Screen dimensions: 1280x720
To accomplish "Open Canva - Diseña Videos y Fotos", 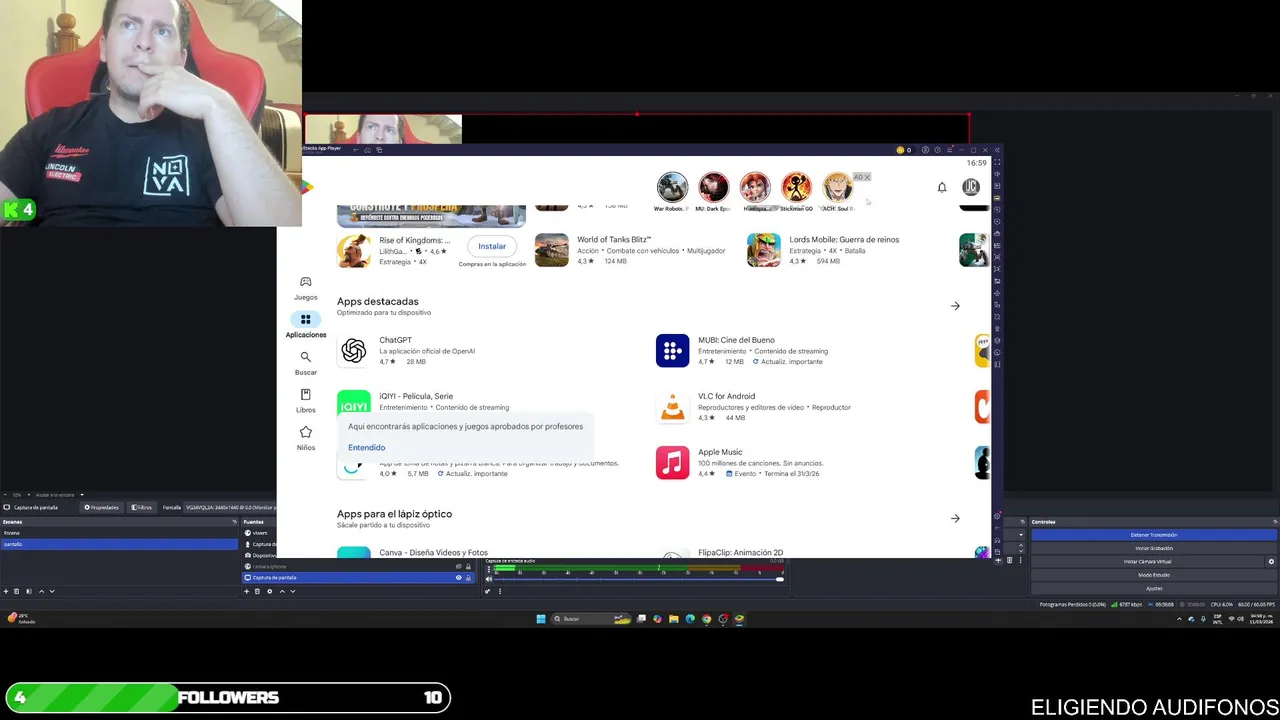I will point(433,553).
